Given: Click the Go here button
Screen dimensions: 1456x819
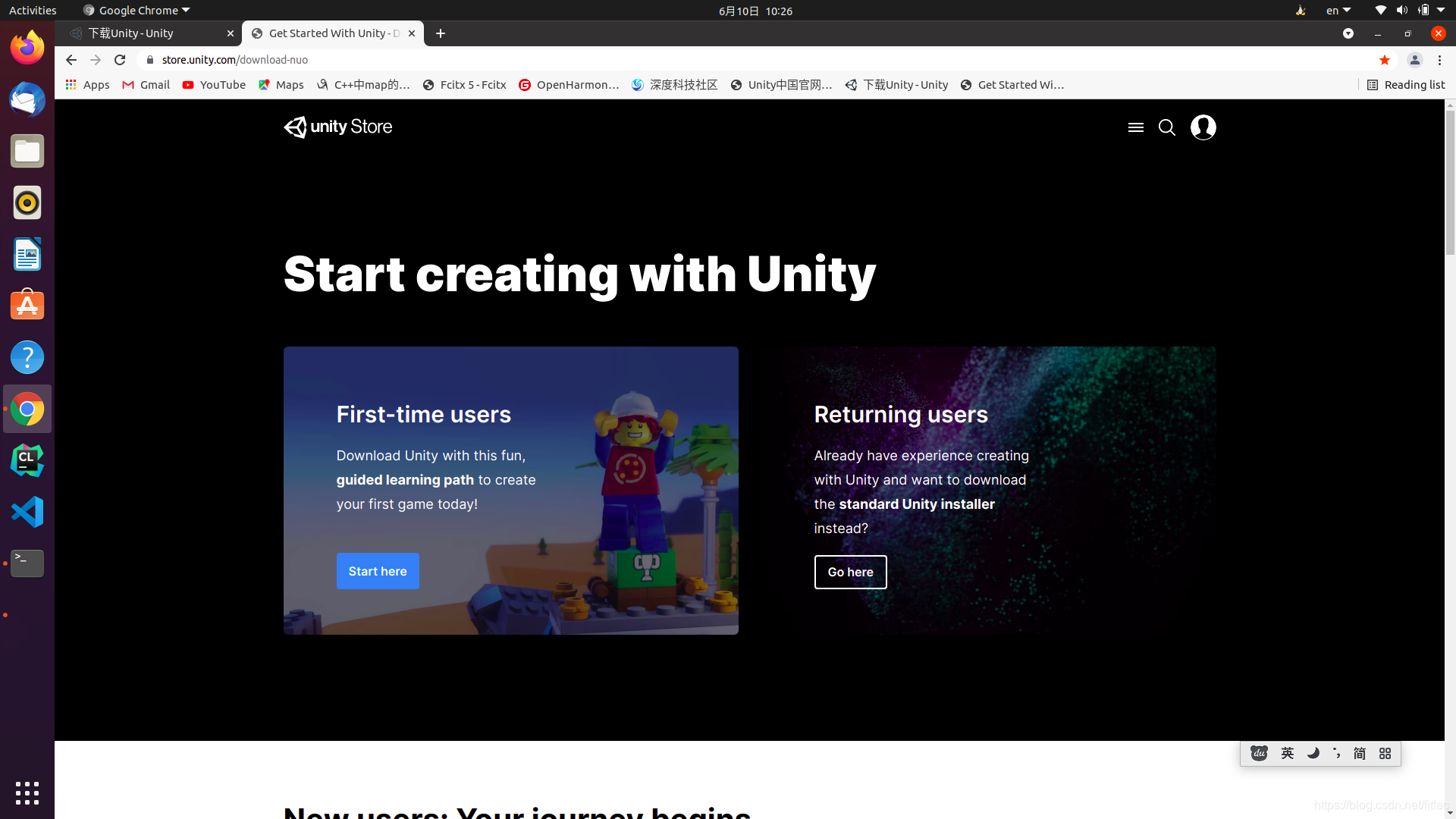Looking at the screenshot, I should (850, 572).
